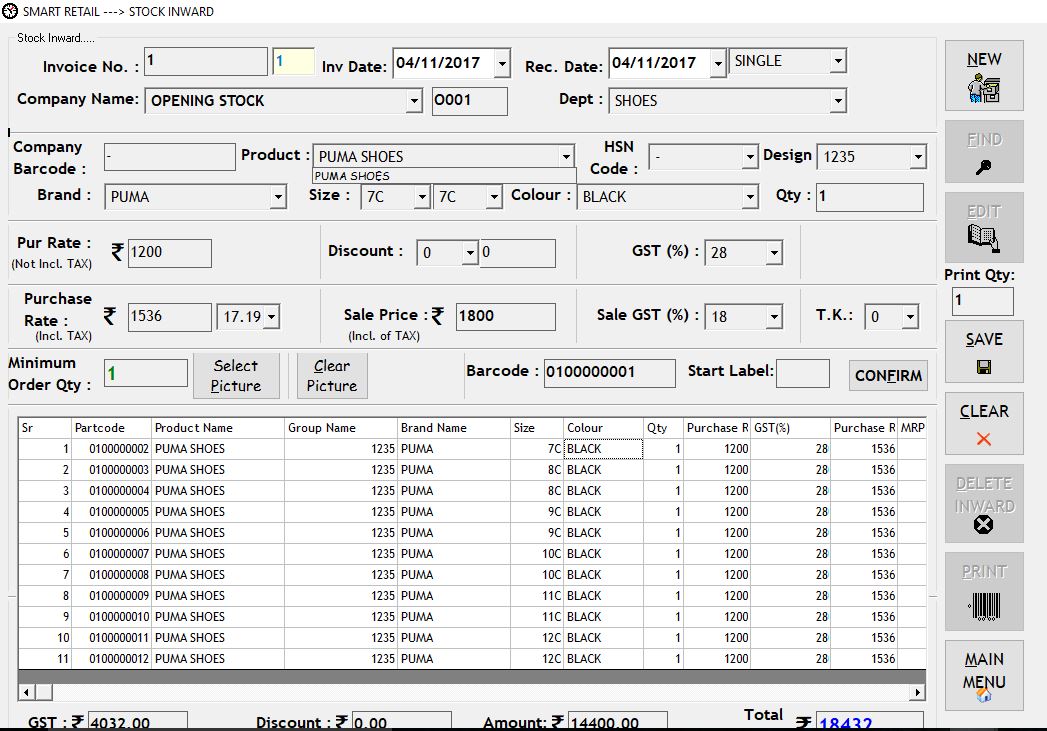The width and height of the screenshot is (1047, 731).
Task: Click the NEW stock entry icon button
Action: click(984, 75)
